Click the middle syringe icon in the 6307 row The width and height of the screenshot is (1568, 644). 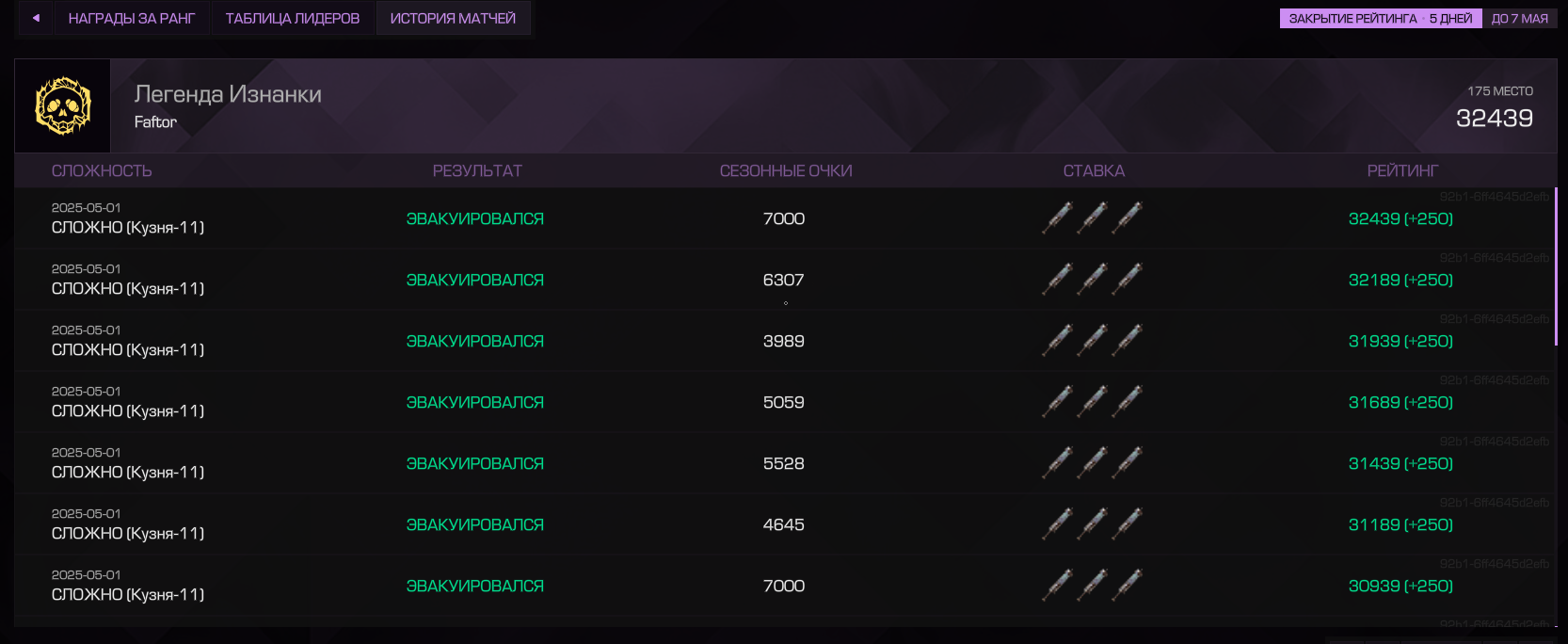(x=1093, y=279)
